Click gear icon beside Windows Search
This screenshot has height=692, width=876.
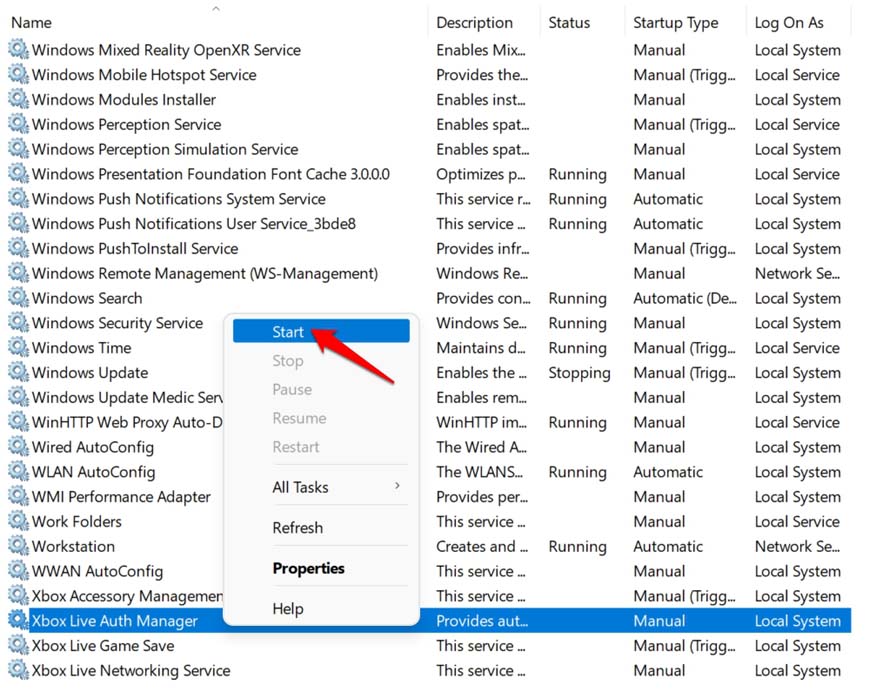[x=18, y=298]
